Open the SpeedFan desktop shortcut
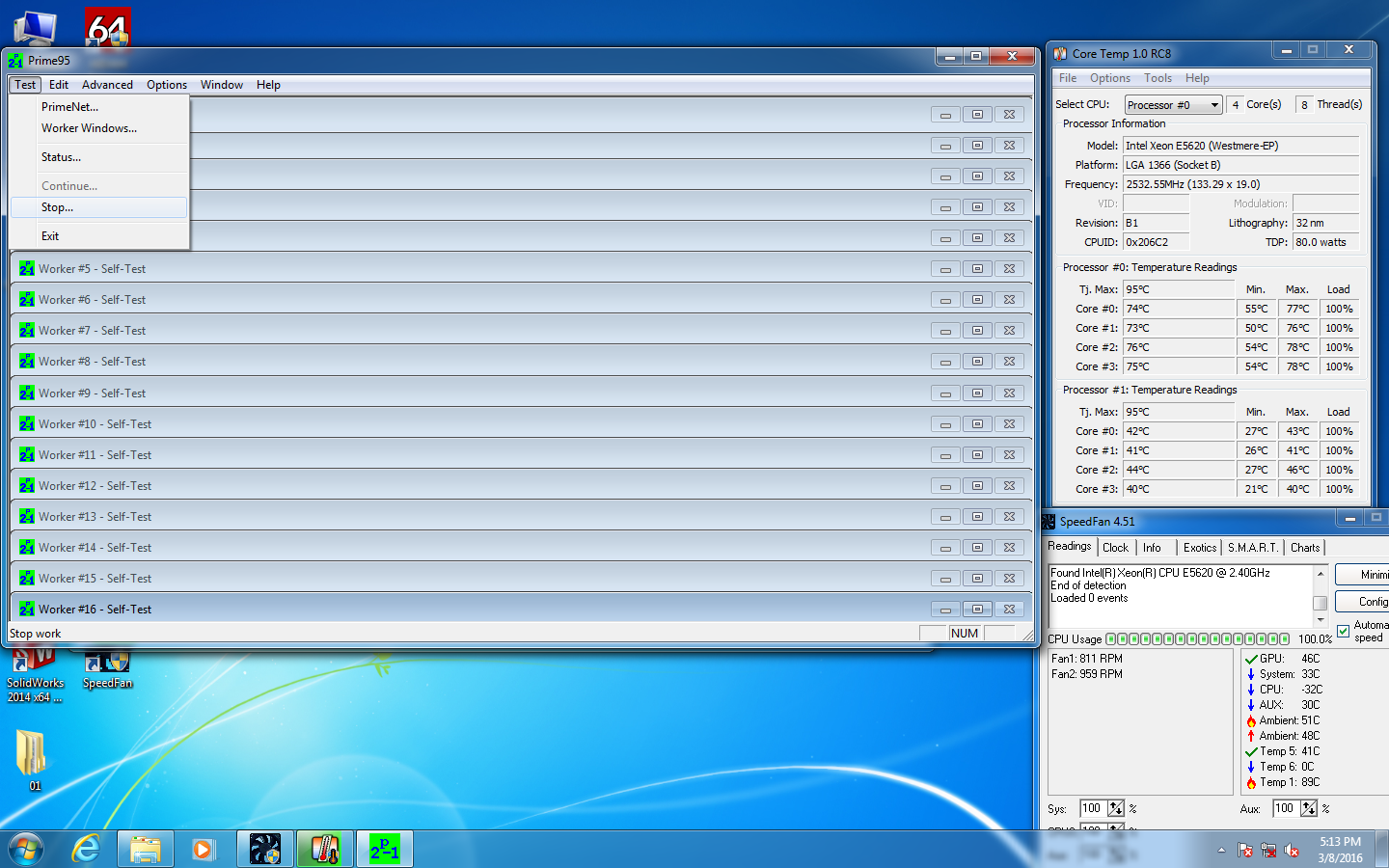The image size is (1389, 868). click(107, 670)
